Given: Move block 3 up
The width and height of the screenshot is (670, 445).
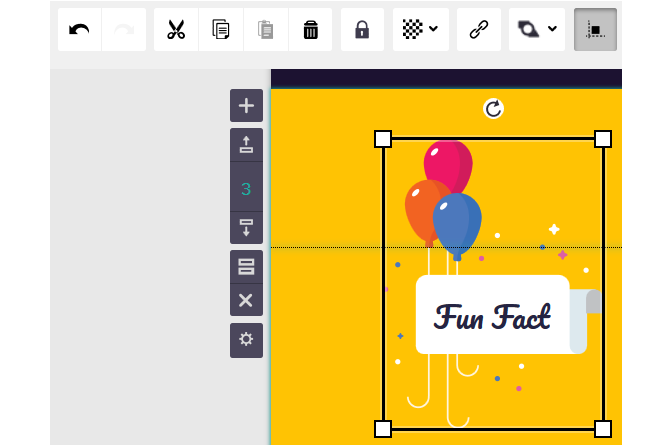Looking at the screenshot, I should tap(247, 145).
